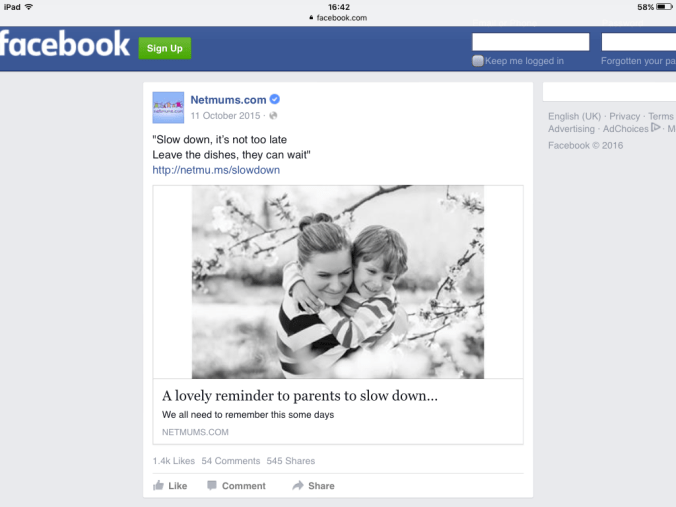
Task: Open the netmu.ms/slowdown link
Action: 216,170
